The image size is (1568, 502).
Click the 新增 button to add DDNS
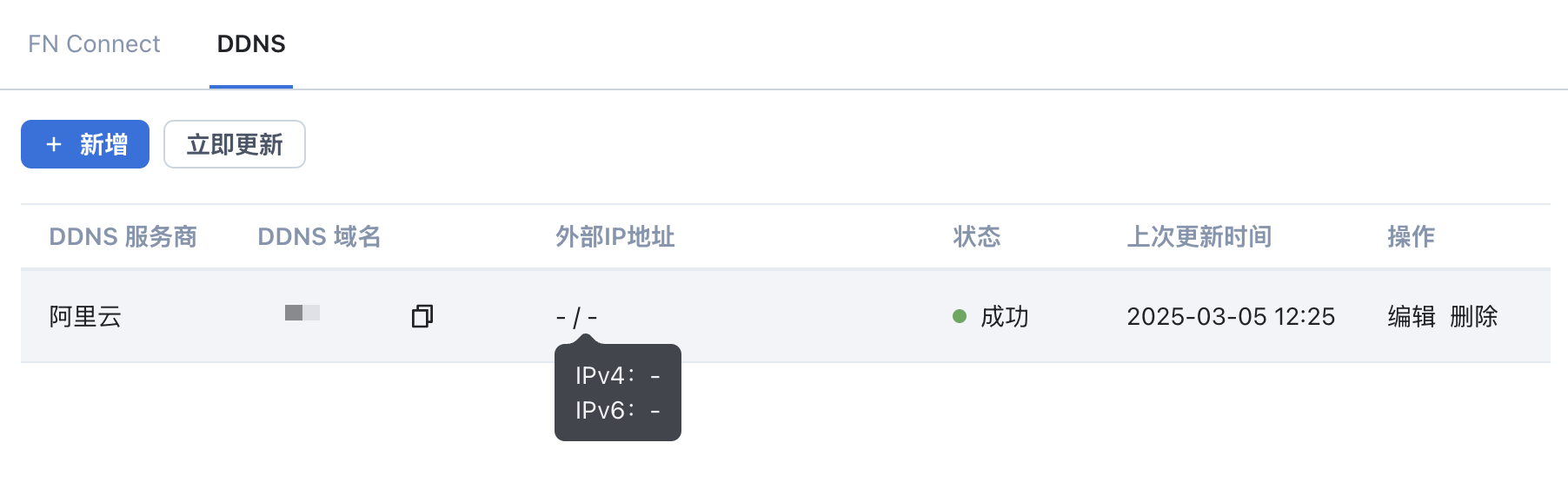[85, 144]
